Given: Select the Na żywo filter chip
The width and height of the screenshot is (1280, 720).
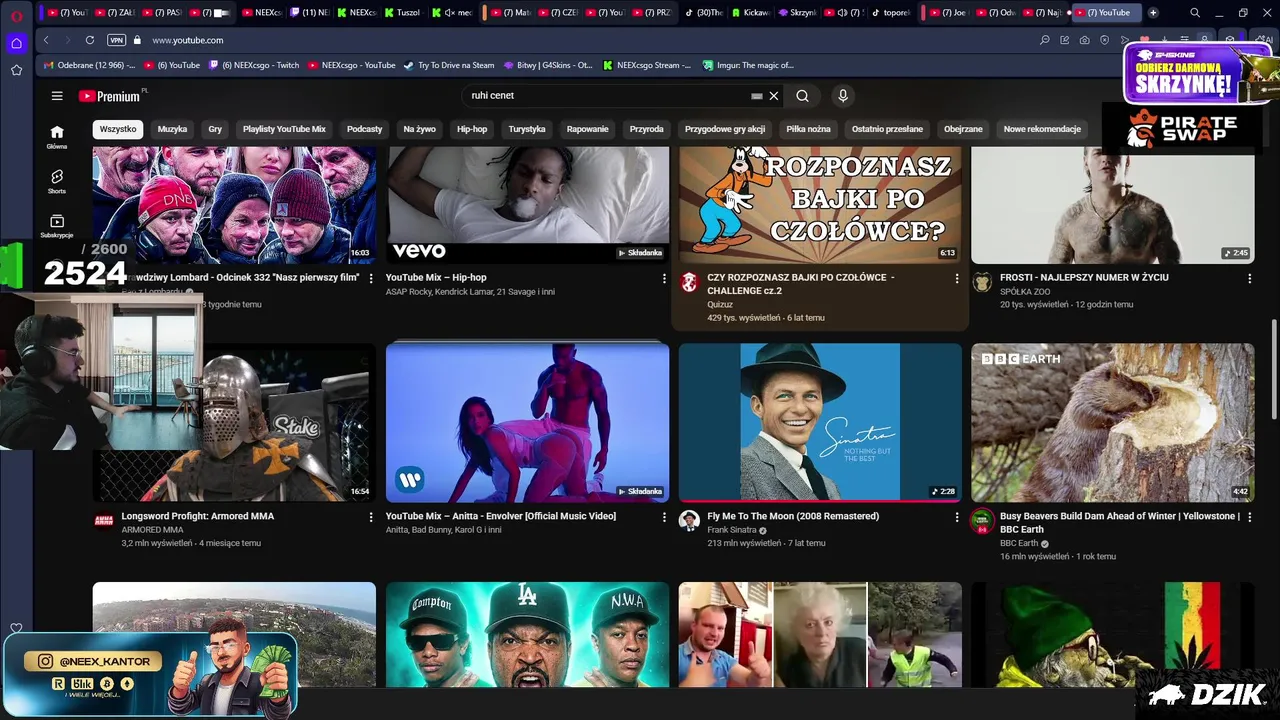Looking at the screenshot, I should pyautogui.click(x=419, y=129).
